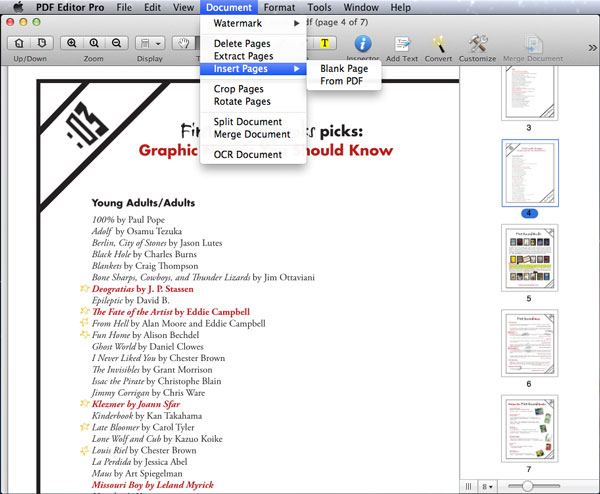Choose Blank Page from submenu
600x494 pixels.
coord(344,68)
